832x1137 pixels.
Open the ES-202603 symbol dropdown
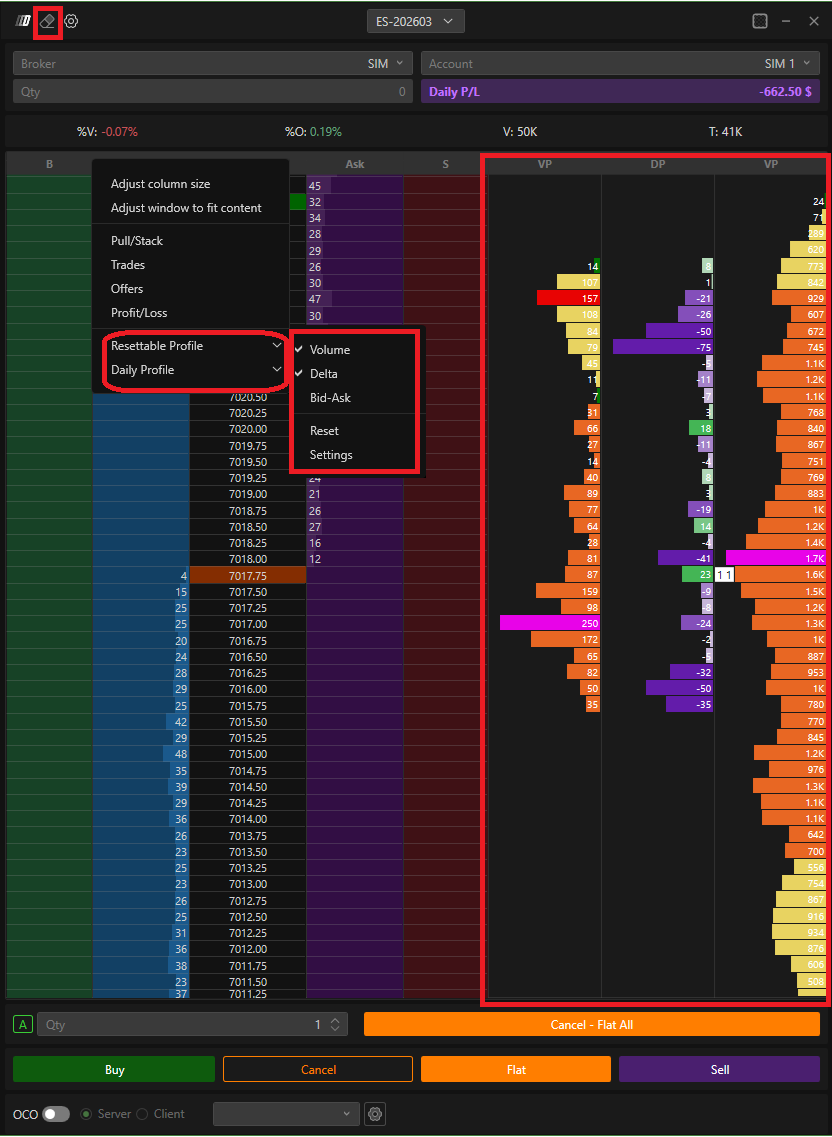415,21
